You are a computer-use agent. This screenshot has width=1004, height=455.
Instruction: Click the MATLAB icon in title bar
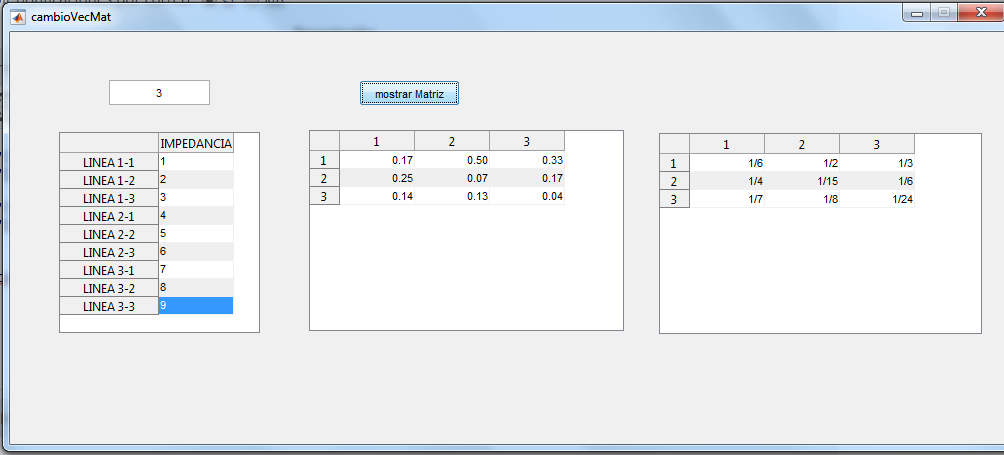(x=17, y=16)
